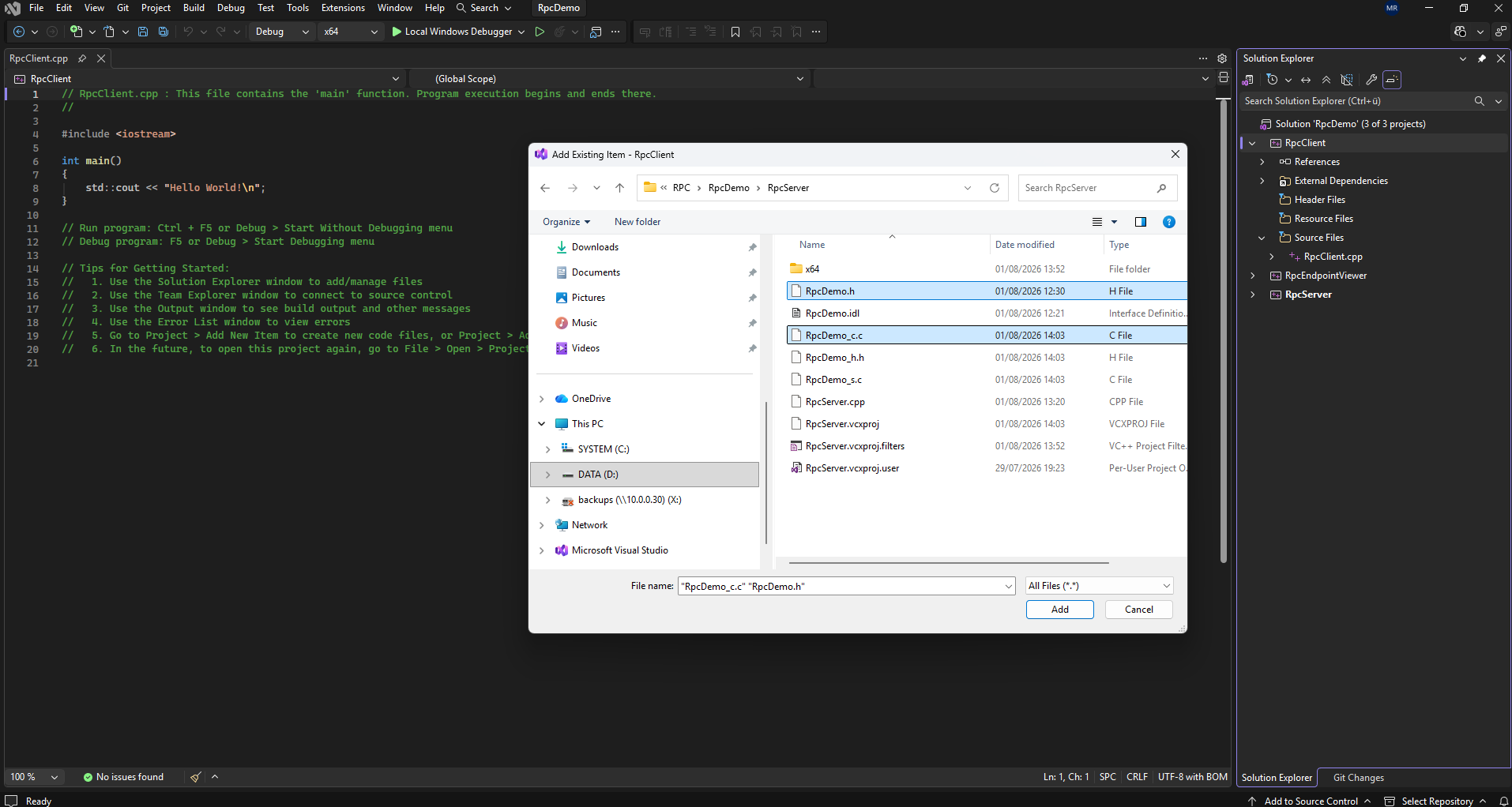Open the file dialog help icon
The width and height of the screenshot is (1512, 807).
click(x=1169, y=222)
